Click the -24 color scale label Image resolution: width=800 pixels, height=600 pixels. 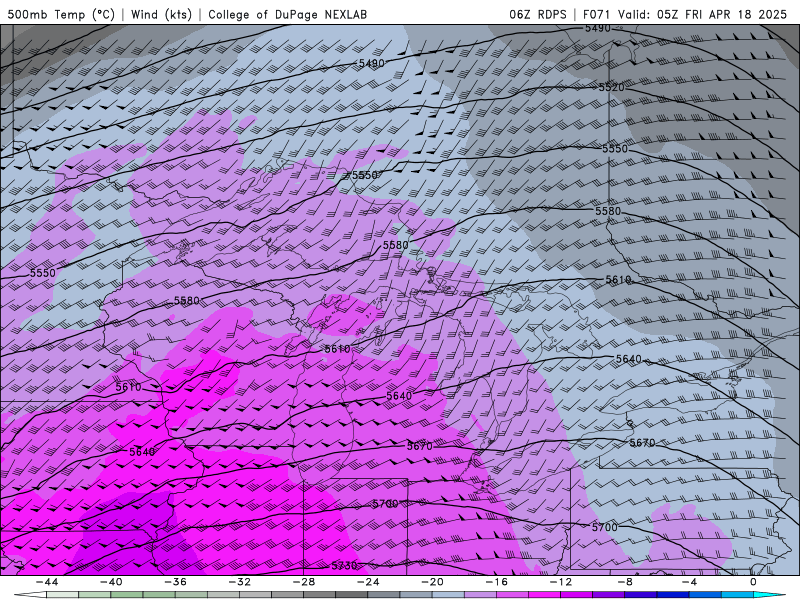(368, 582)
